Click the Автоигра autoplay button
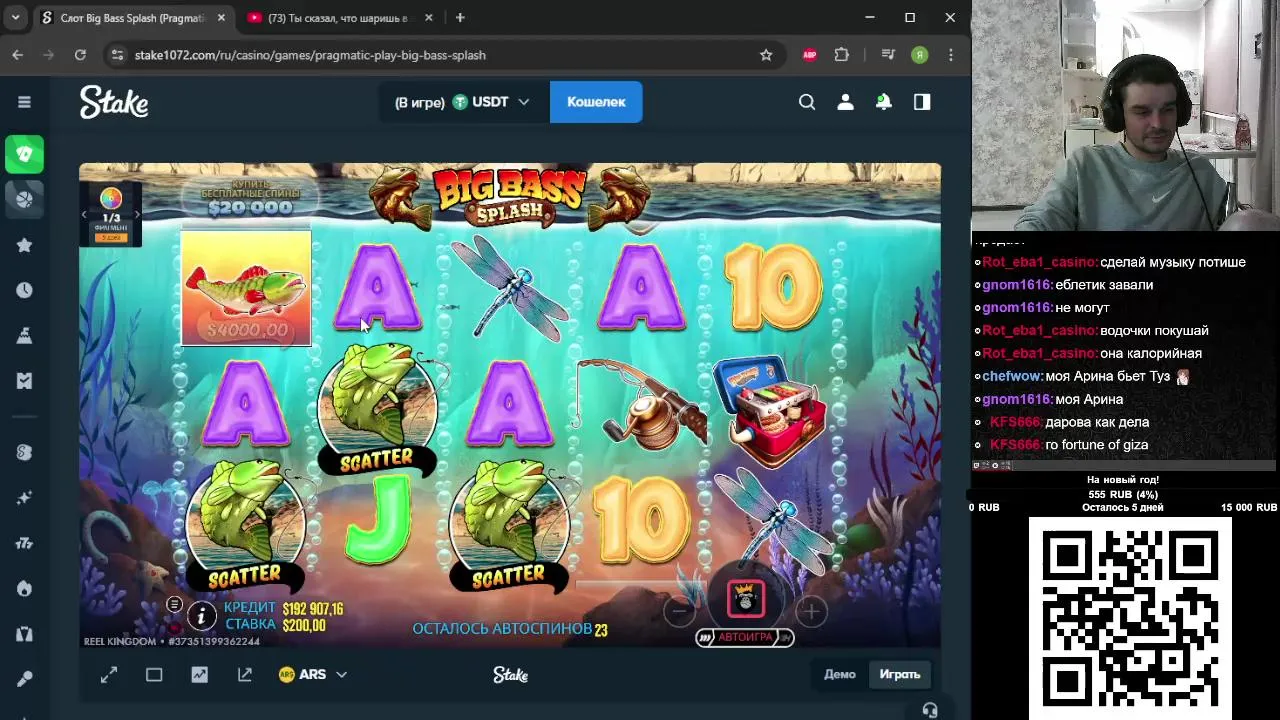The height and width of the screenshot is (720, 1280). (745, 637)
